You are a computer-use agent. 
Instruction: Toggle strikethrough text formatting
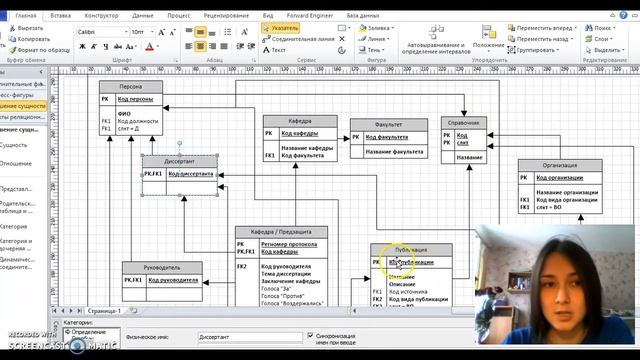click(118, 47)
